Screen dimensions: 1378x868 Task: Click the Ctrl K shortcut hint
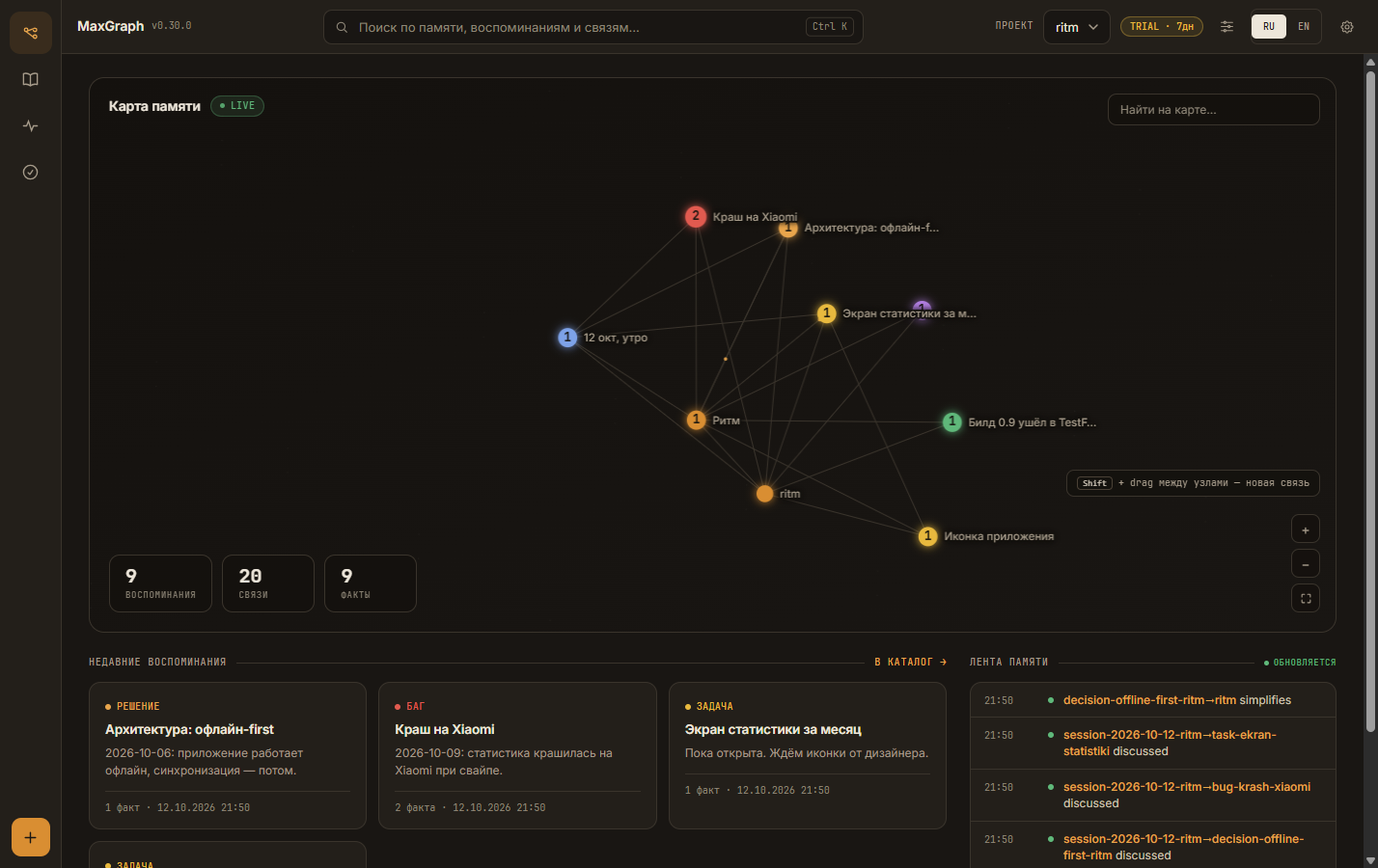point(830,27)
